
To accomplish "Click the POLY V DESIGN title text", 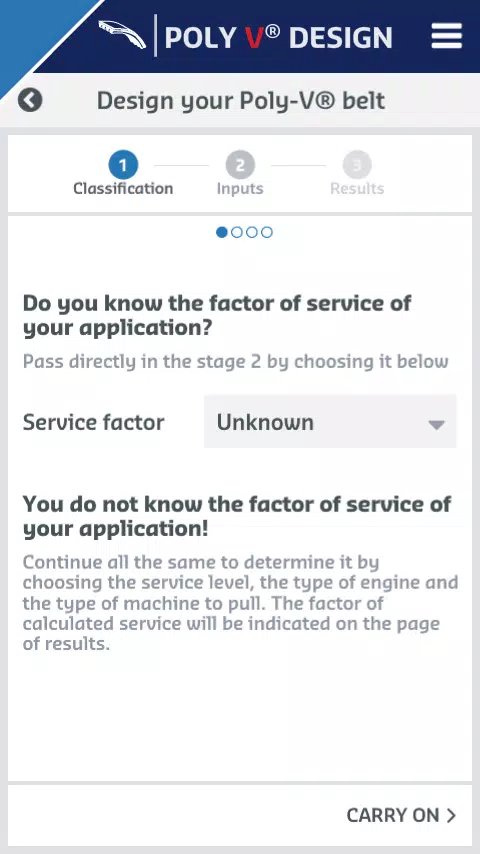I will pos(278,38).
